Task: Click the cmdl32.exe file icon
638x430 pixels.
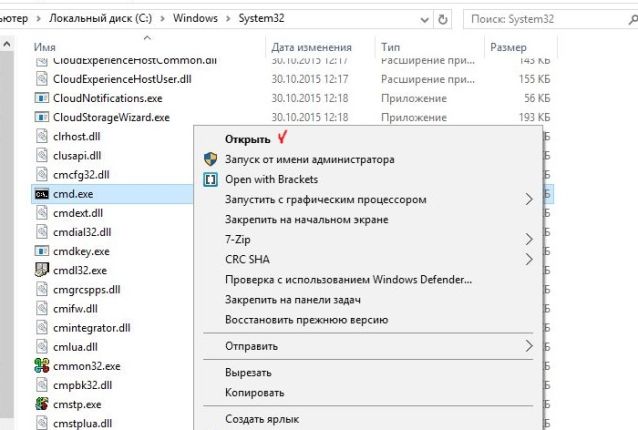Action: click(x=42, y=270)
